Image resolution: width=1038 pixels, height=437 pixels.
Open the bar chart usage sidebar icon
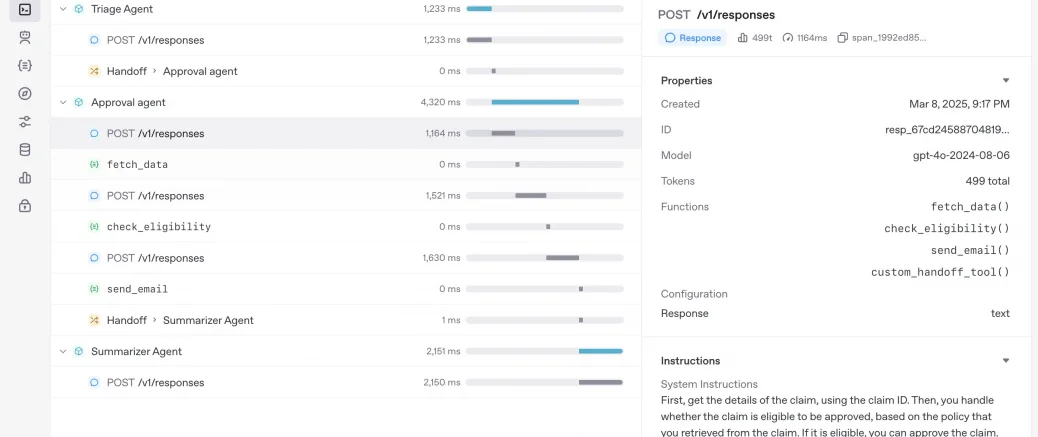coord(25,177)
